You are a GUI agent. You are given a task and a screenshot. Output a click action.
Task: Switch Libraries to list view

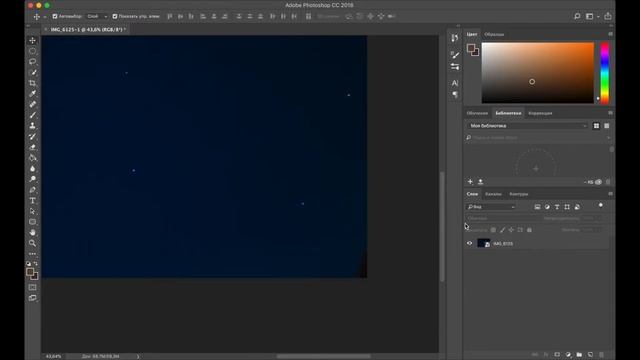point(607,126)
